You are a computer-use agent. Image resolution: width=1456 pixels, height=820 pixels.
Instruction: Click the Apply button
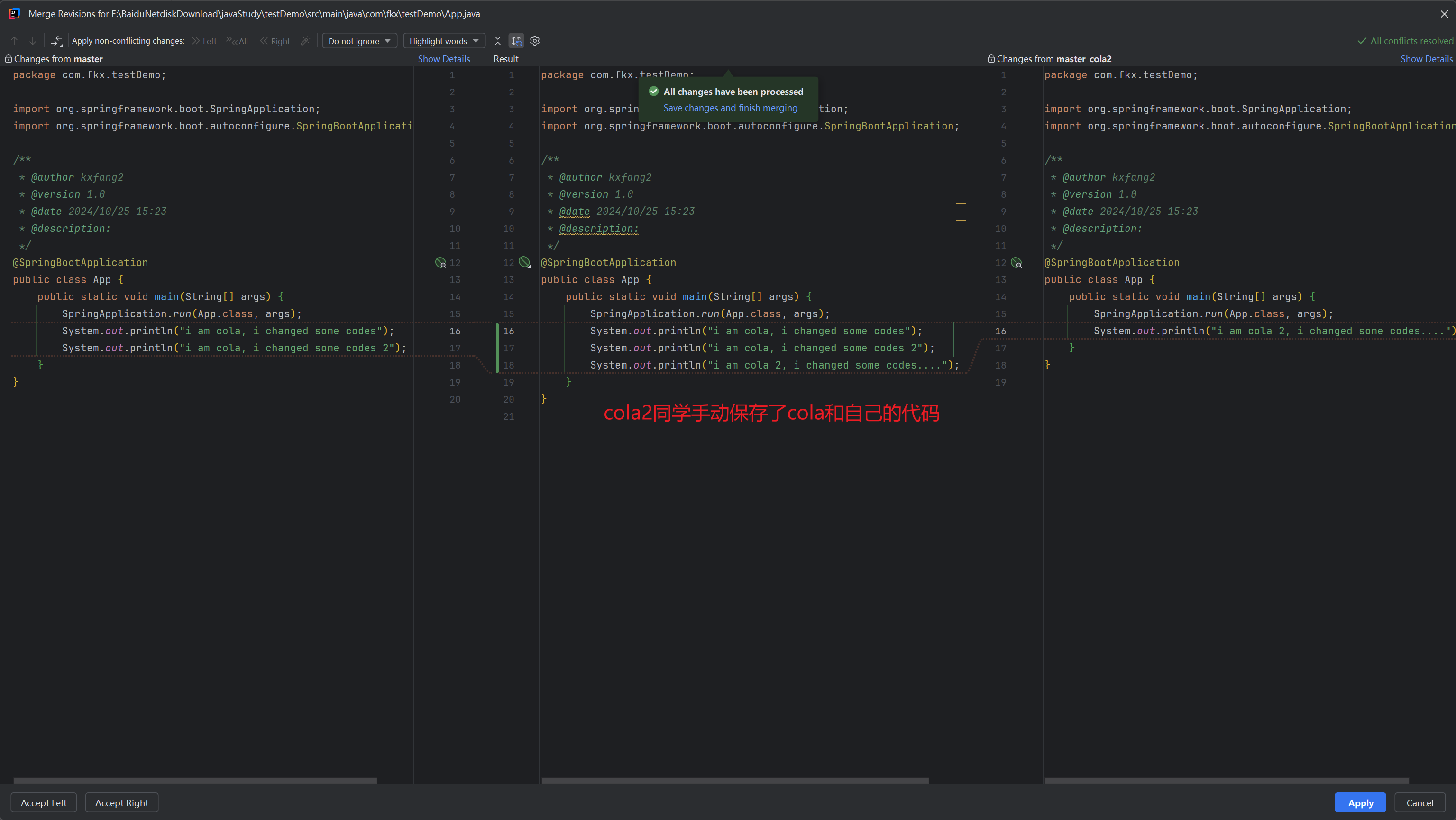(x=1360, y=802)
